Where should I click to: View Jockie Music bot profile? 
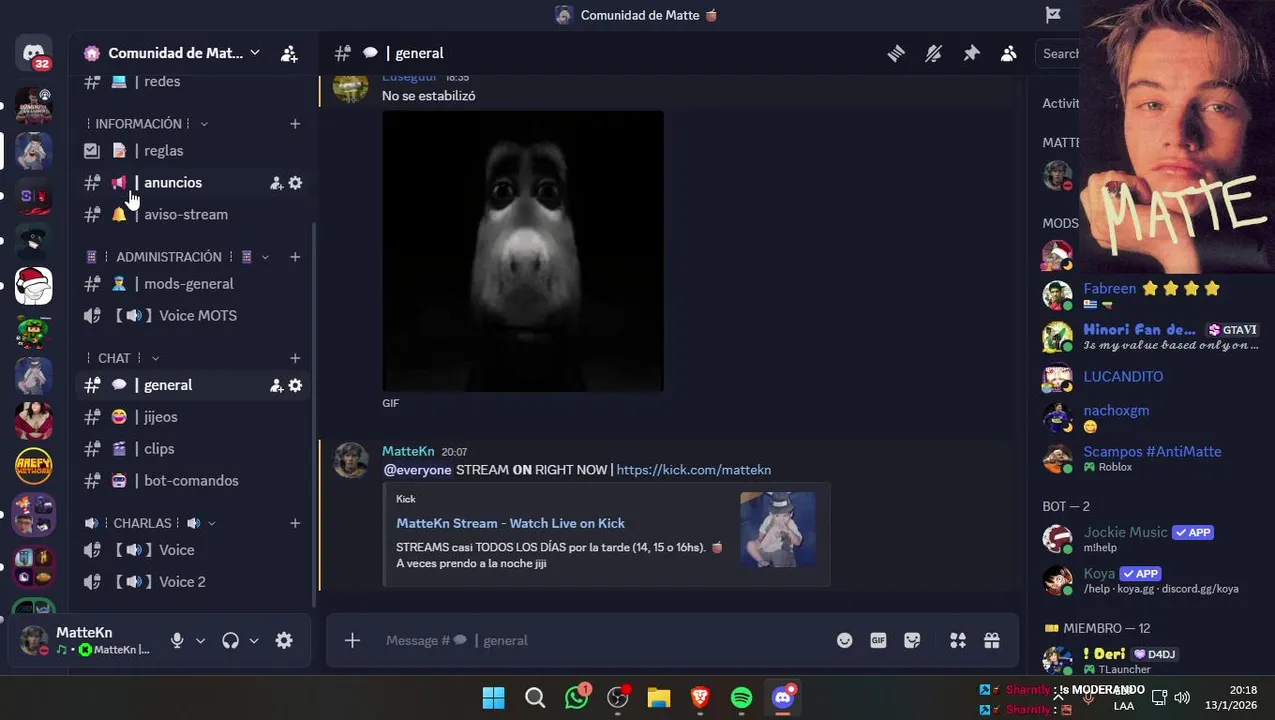(1126, 533)
